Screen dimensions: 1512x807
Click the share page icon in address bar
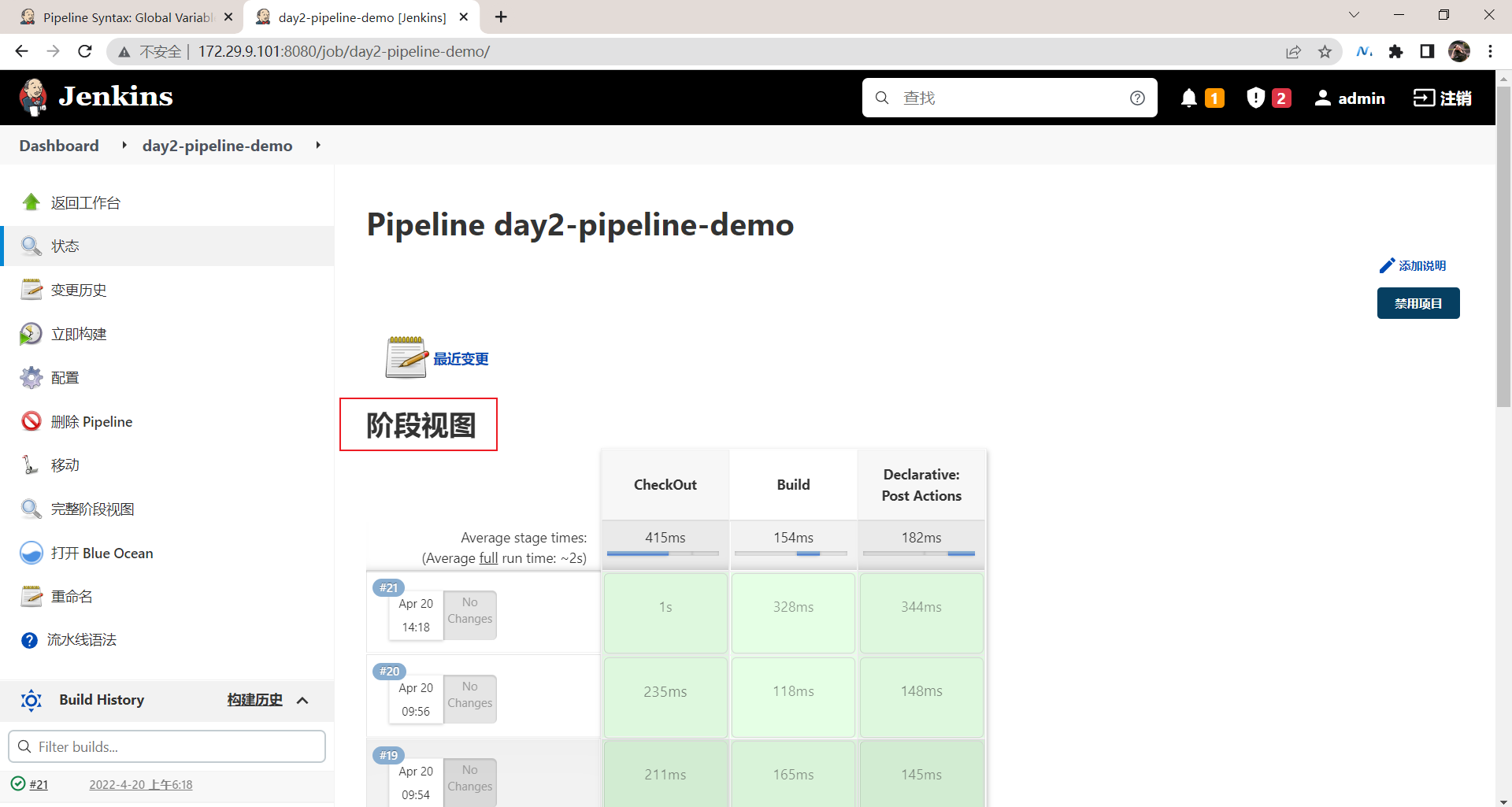tap(1293, 52)
